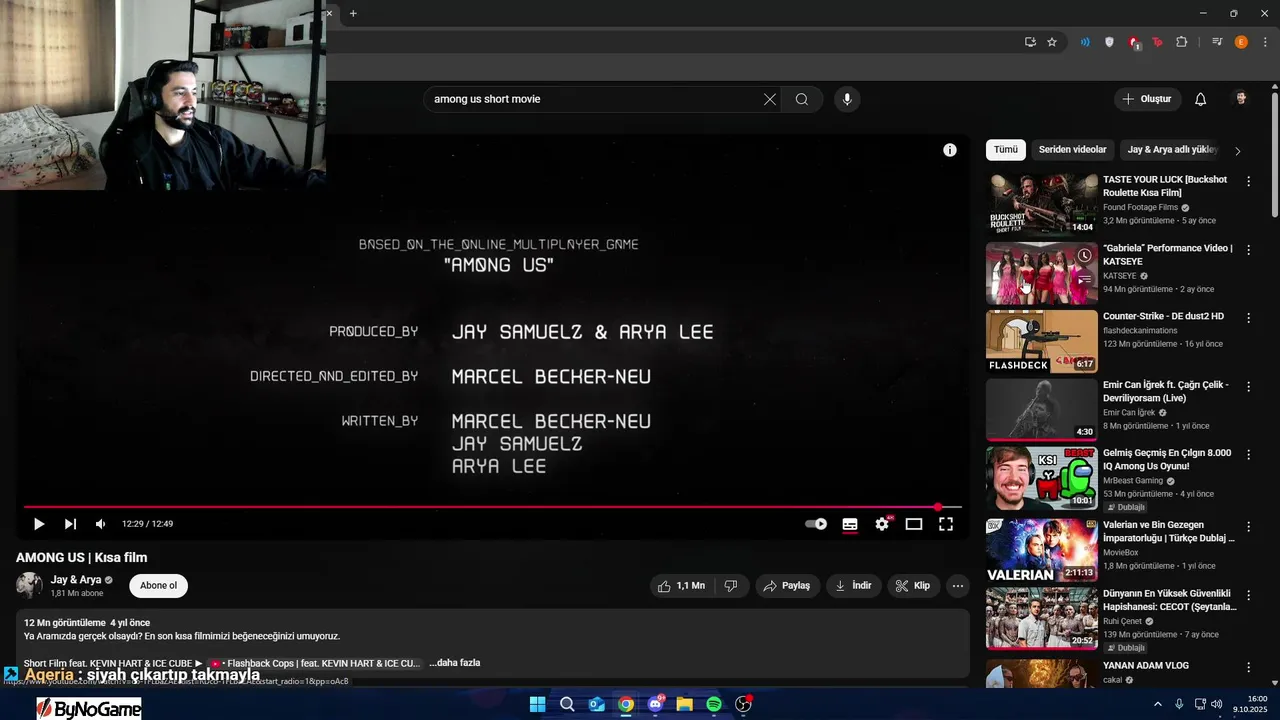Open options for MrBeast Among Us video
This screenshot has width=1280, height=720.
(x=1248, y=454)
